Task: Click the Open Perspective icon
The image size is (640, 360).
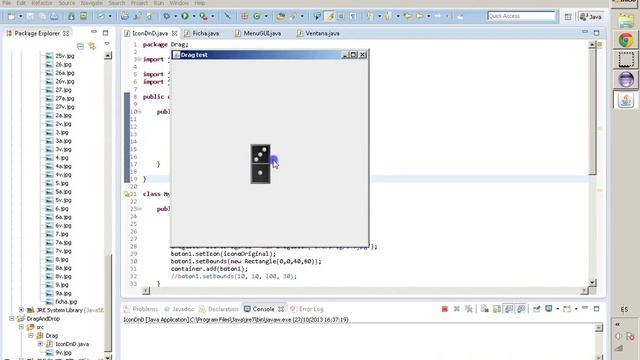Action: pos(568,17)
